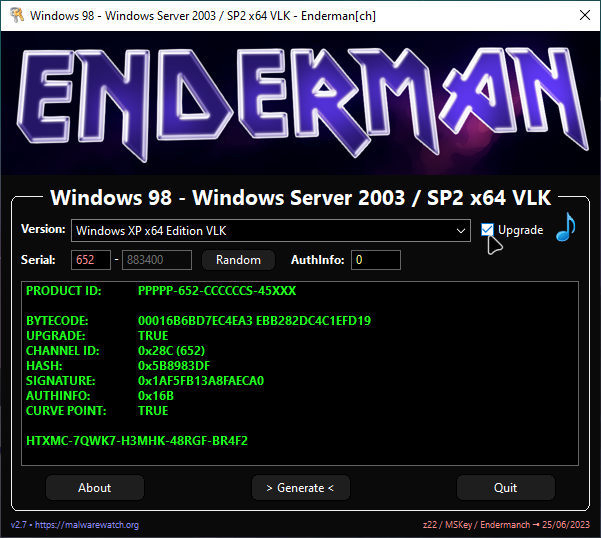Click the Enderman logo banner

click(300, 103)
